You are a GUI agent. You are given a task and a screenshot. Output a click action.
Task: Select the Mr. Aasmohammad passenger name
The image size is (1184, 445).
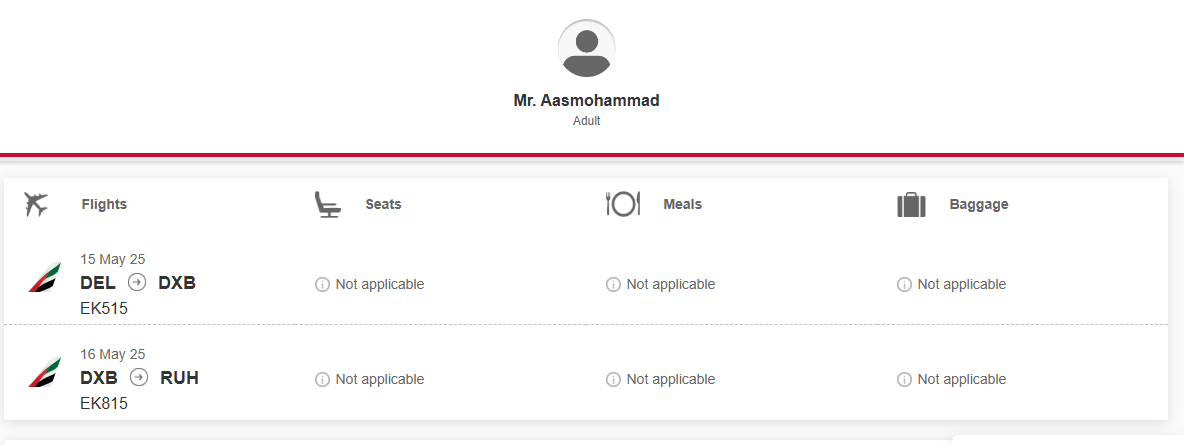[587, 100]
